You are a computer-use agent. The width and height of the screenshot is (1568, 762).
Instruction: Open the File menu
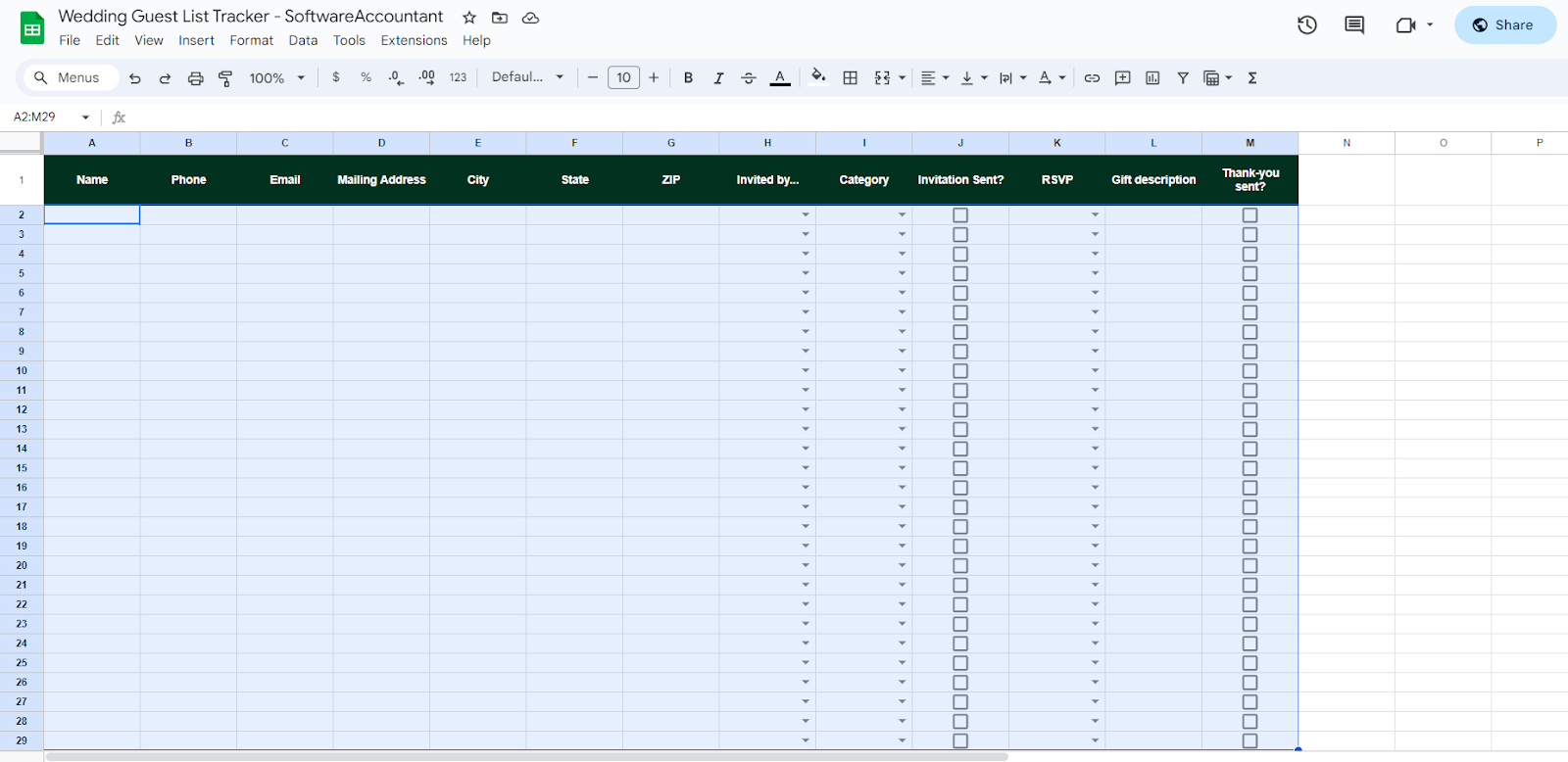[x=70, y=41]
